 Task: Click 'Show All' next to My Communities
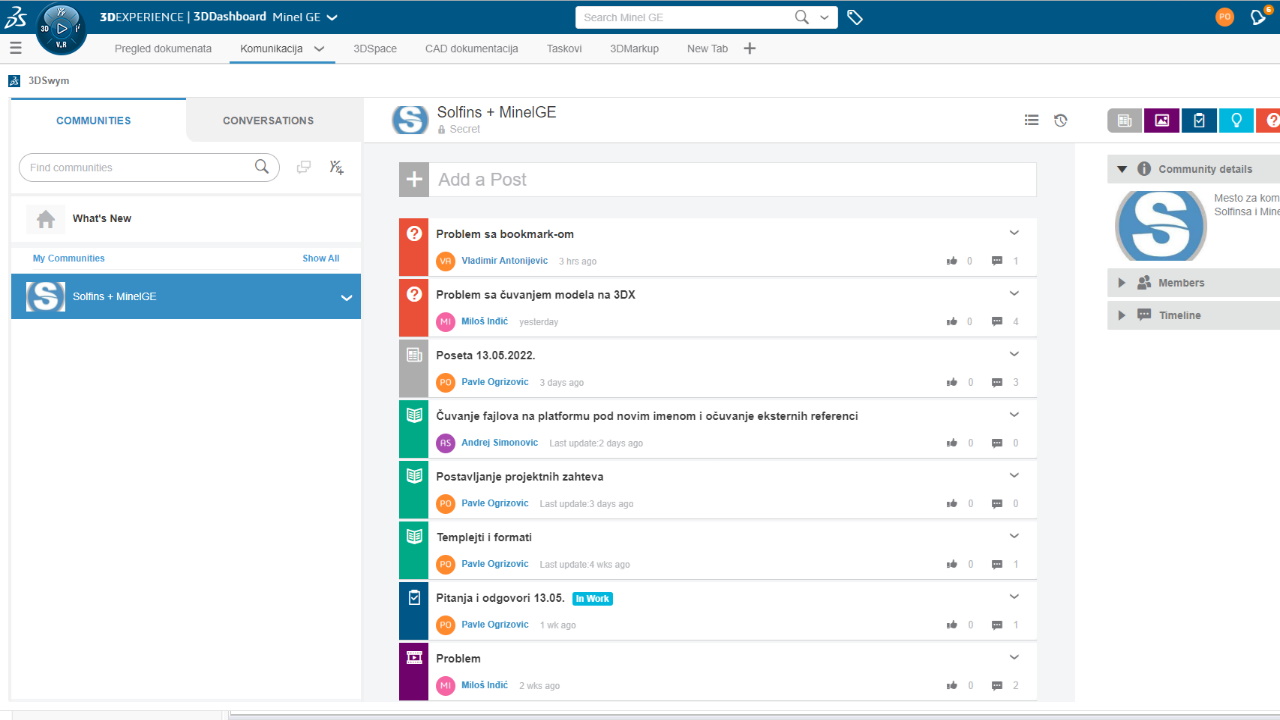[320, 258]
